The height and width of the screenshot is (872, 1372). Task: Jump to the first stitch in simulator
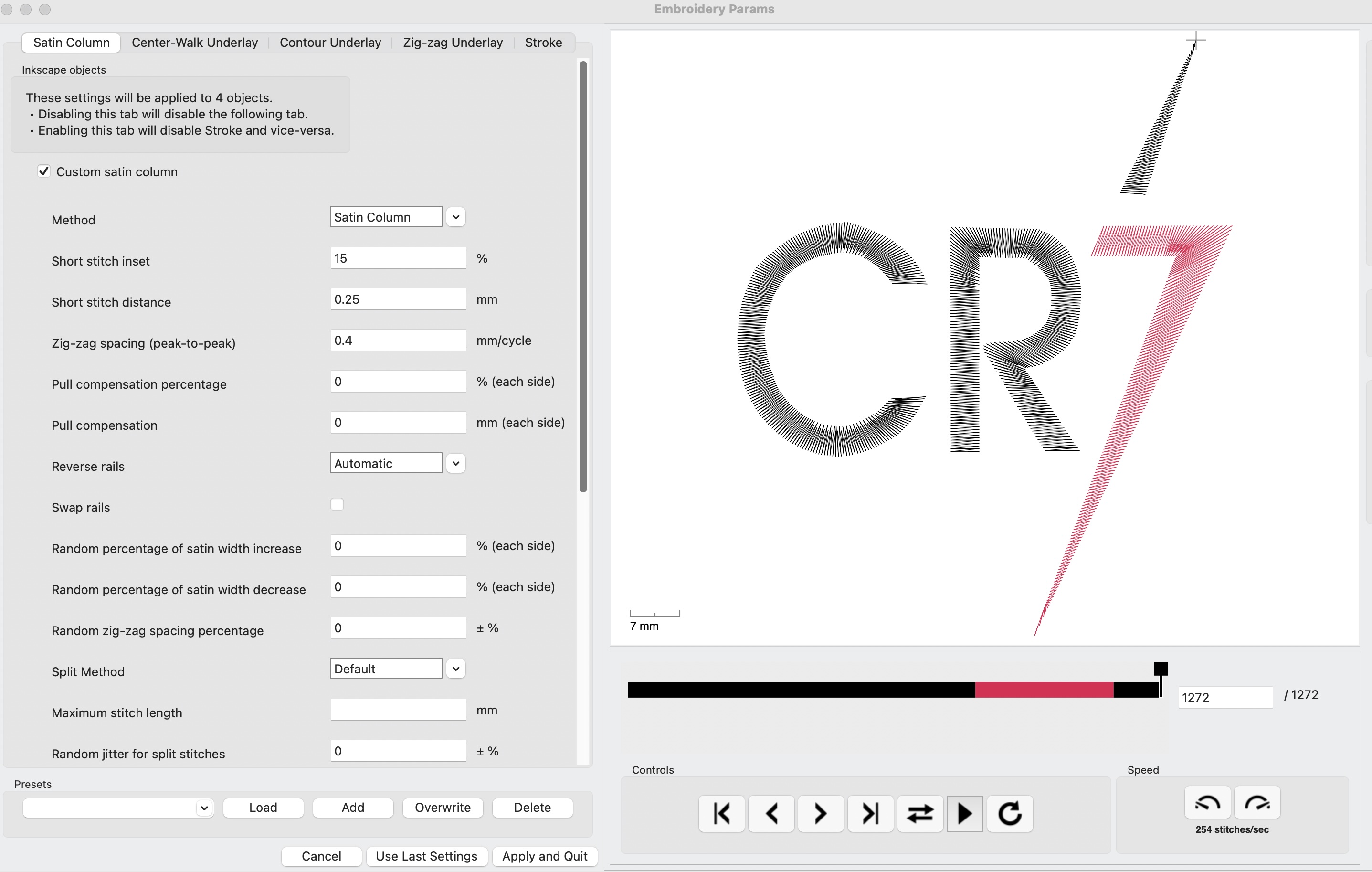pos(721,813)
